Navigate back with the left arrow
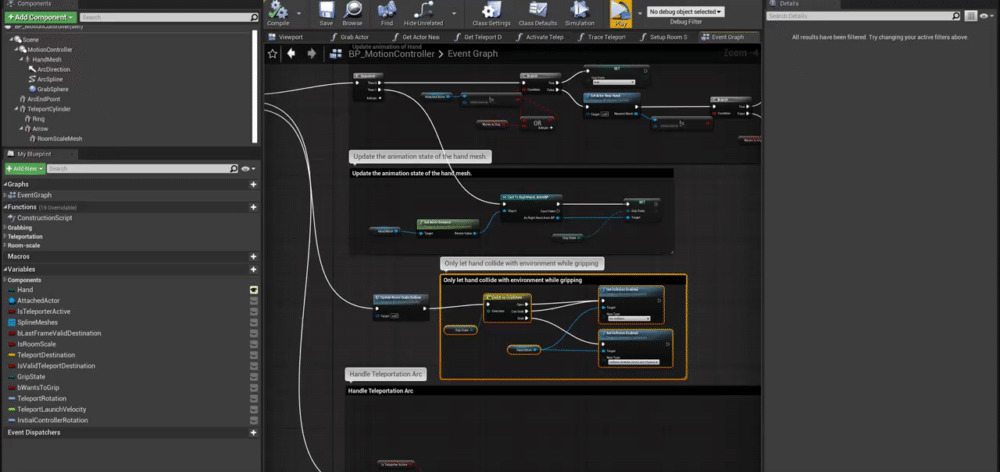This screenshot has width=1000, height=472. 291,54
